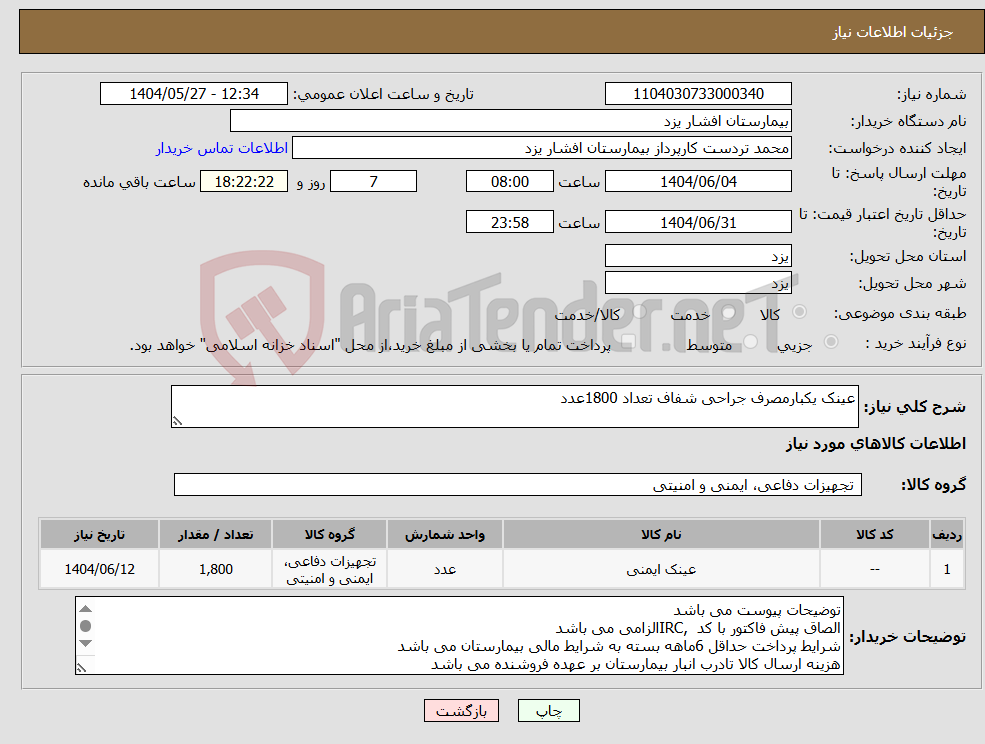
Task: Click remaining days field showing 7
Action: pyautogui.click(x=373, y=182)
